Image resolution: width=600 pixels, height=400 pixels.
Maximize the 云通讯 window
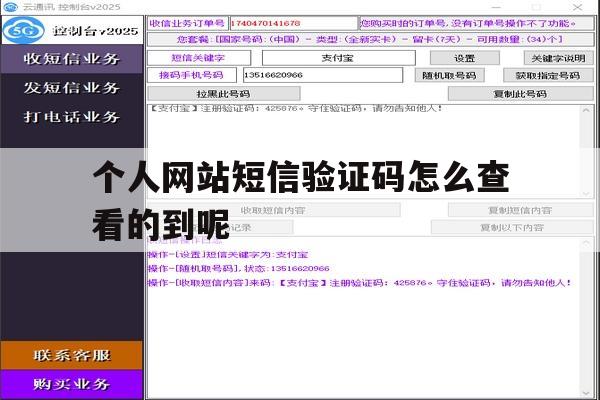pyautogui.click(x=536, y=7)
